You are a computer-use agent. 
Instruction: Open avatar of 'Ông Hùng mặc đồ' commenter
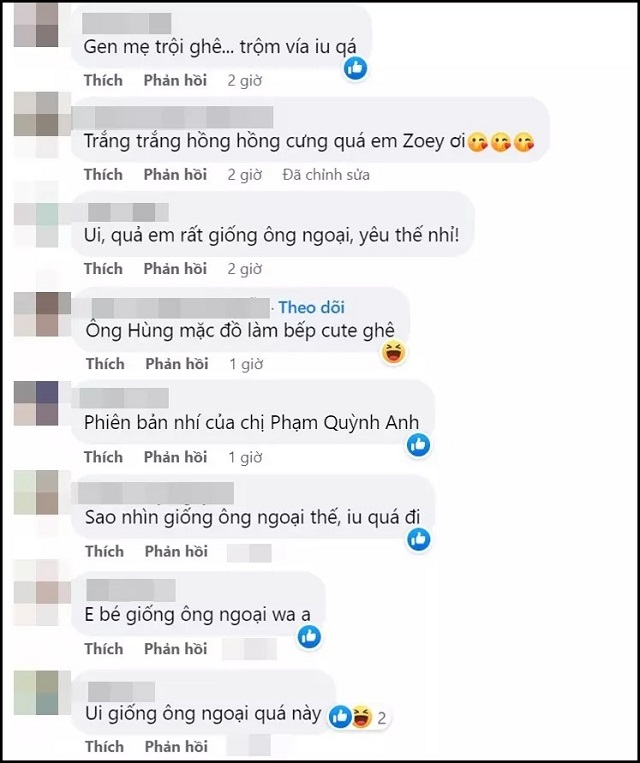(36, 314)
